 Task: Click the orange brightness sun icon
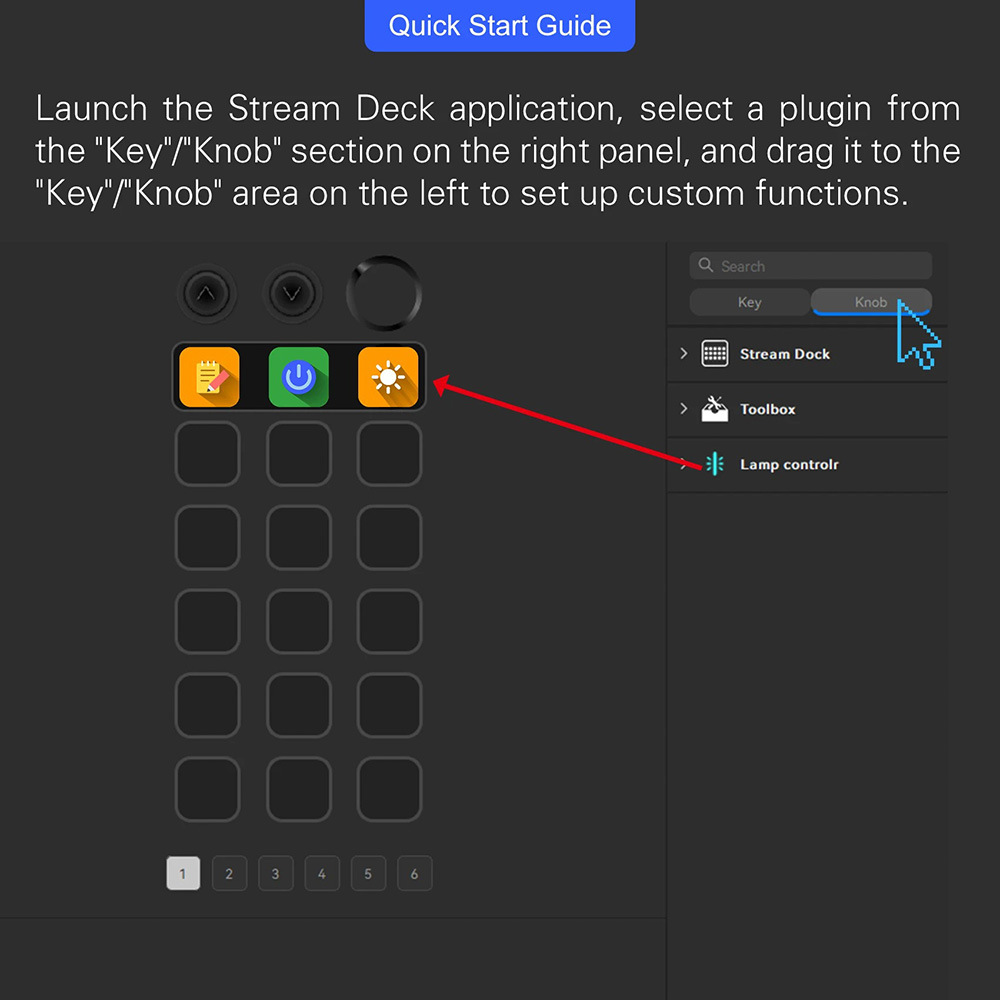pyautogui.click(x=388, y=377)
